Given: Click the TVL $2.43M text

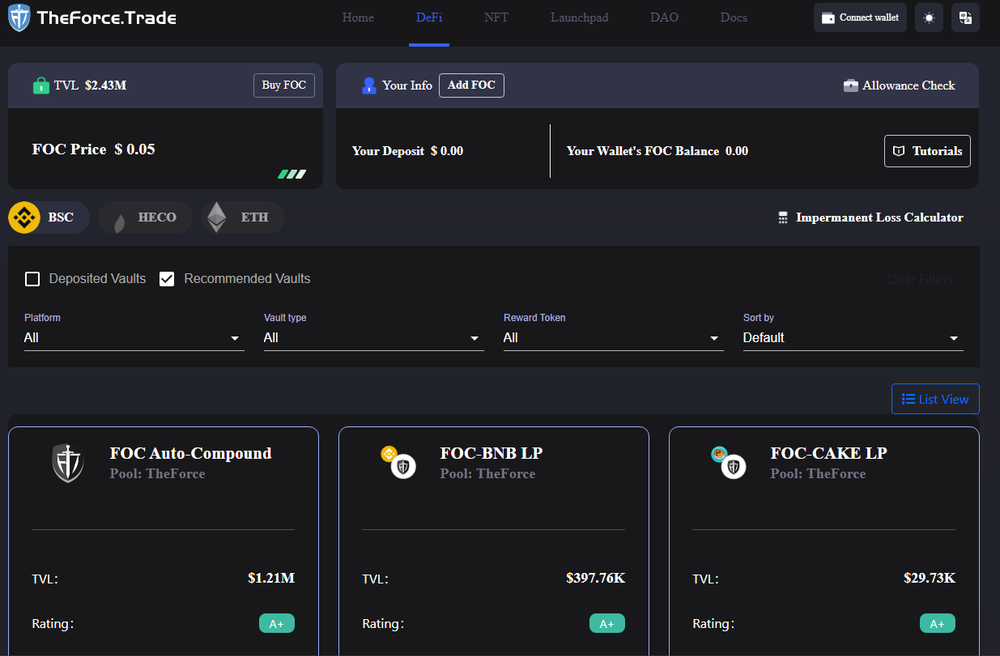Looking at the screenshot, I should click(90, 85).
